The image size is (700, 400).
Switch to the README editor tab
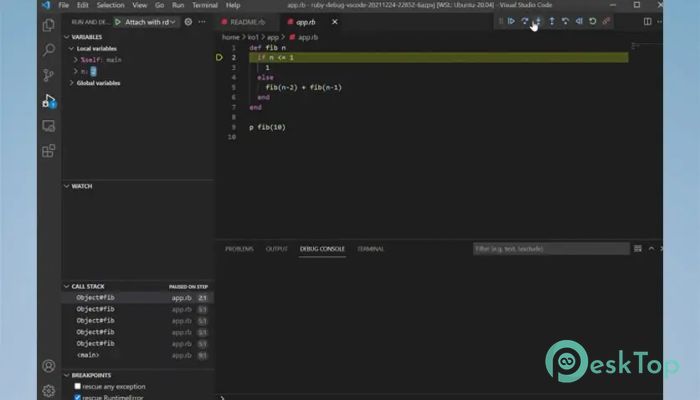[248, 22]
